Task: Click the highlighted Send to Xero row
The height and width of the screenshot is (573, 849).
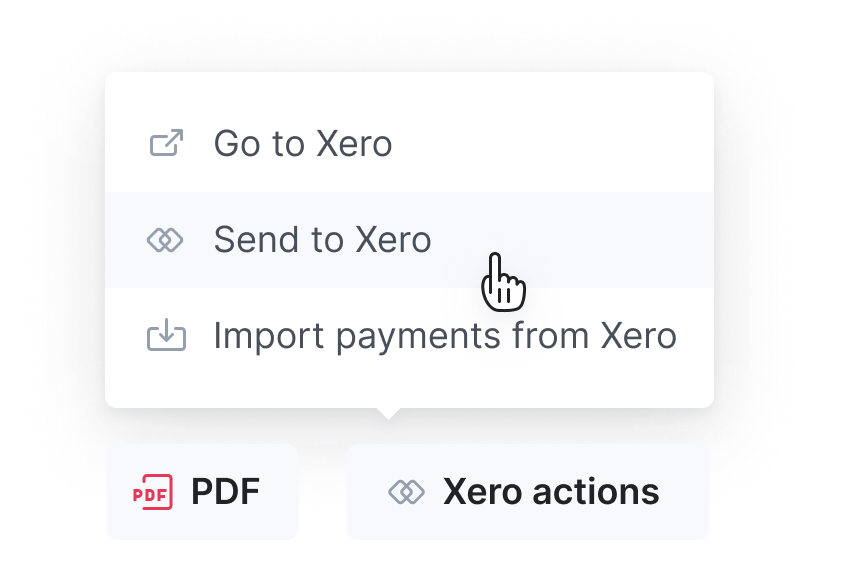Action: click(409, 240)
